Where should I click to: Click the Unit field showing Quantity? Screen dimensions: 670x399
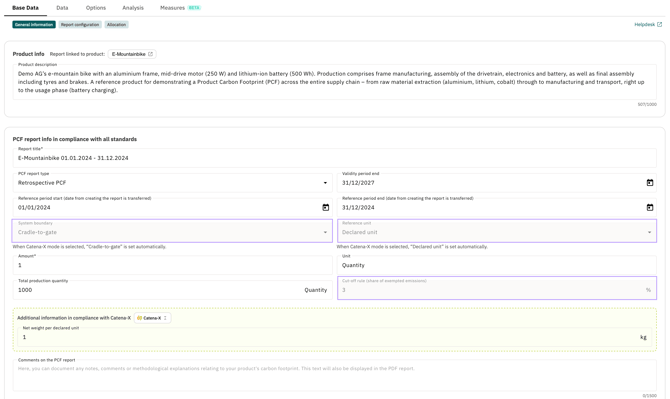click(497, 265)
